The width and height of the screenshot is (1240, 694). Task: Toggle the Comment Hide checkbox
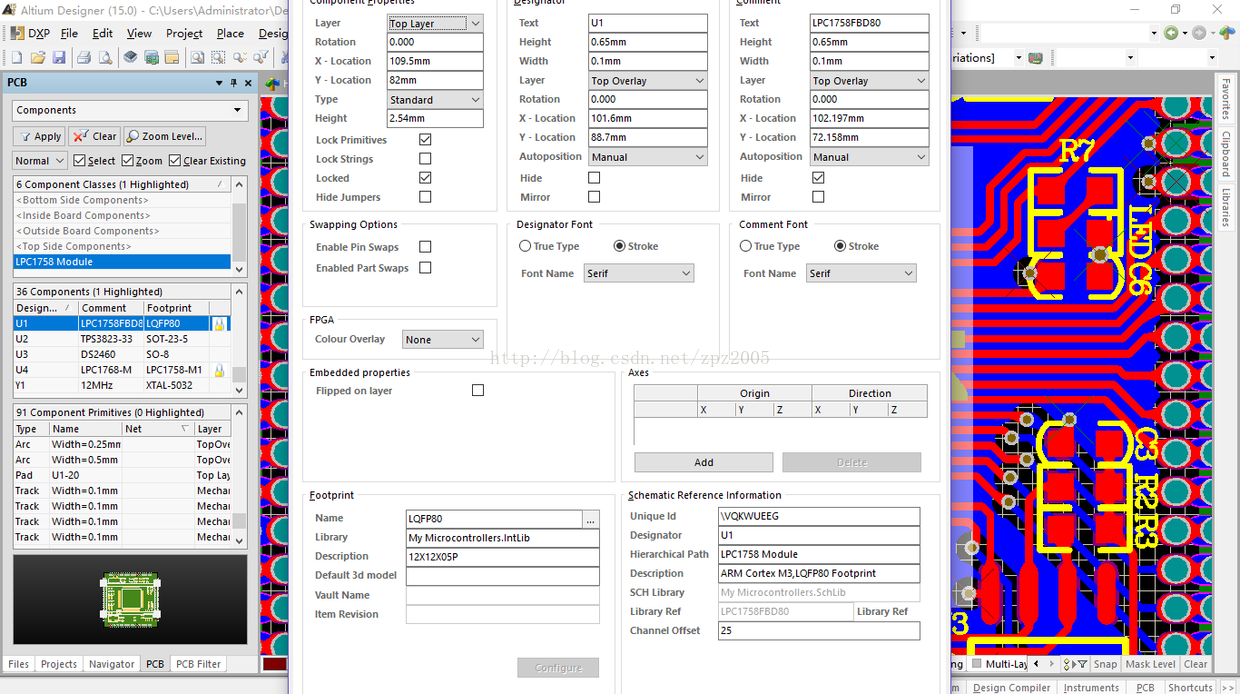click(x=818, y=178)
